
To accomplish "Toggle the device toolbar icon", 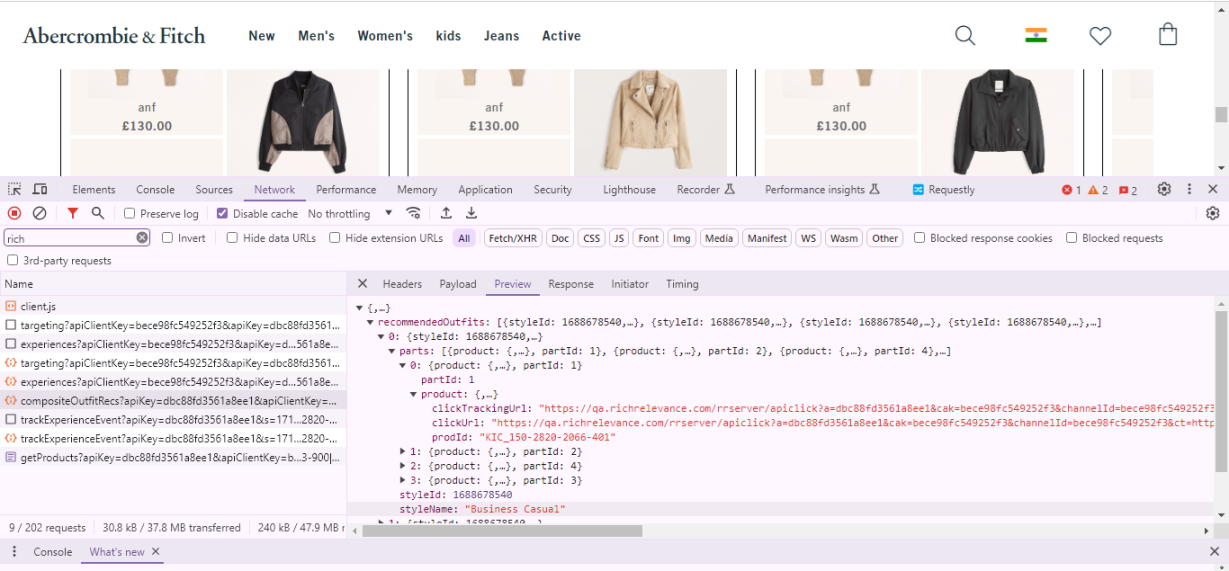I will coord(40,189).
